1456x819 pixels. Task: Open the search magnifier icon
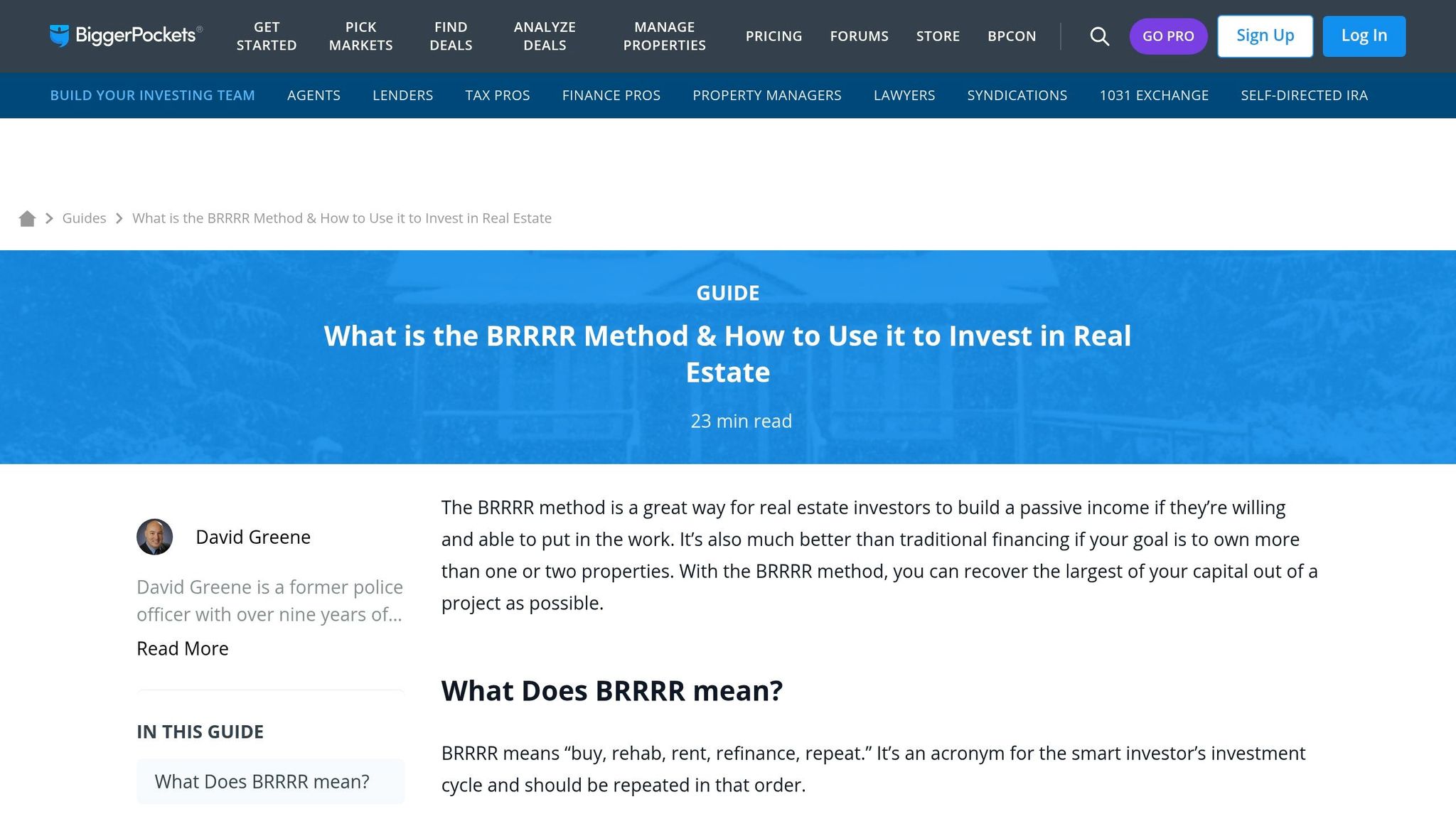pyautogui.click(x=1099, y=36)
